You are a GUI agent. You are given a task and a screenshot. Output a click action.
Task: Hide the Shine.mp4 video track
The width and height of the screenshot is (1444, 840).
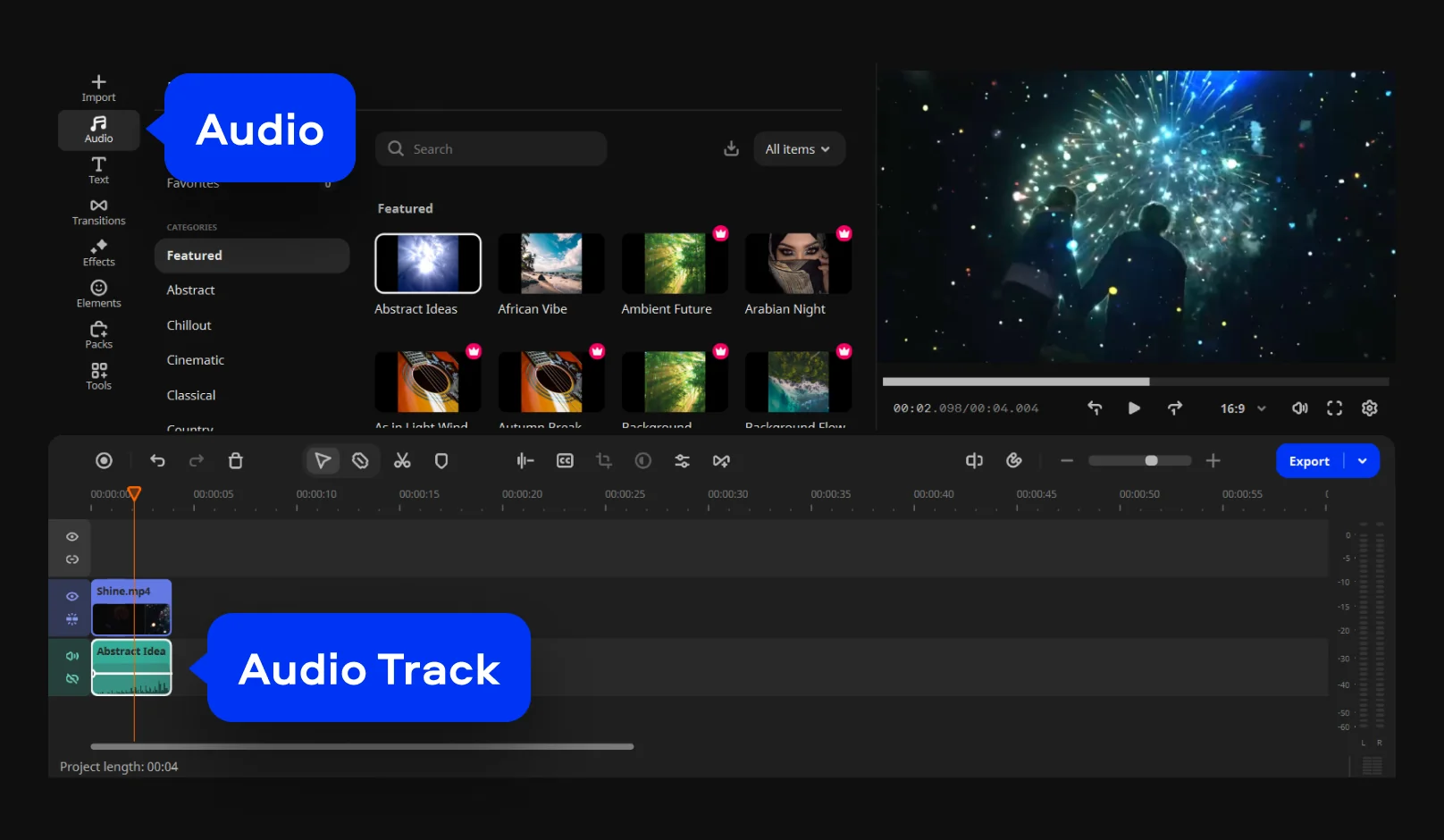pyautogui.click(x=72, y=596)
